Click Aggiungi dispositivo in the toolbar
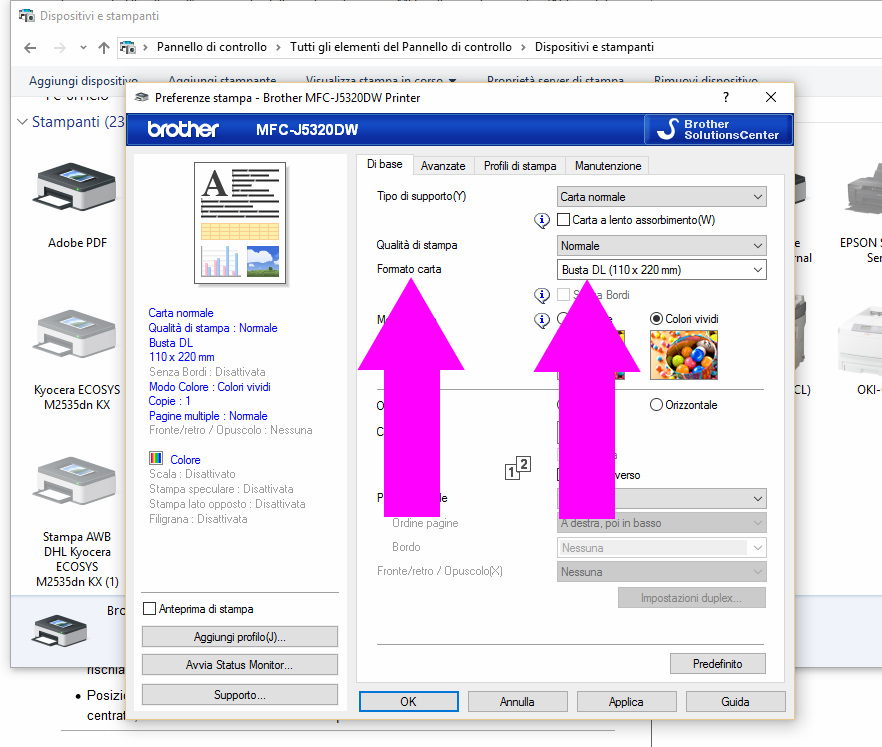Image resolution: width=882 pixels, height=747 pixels. [83, 81]
